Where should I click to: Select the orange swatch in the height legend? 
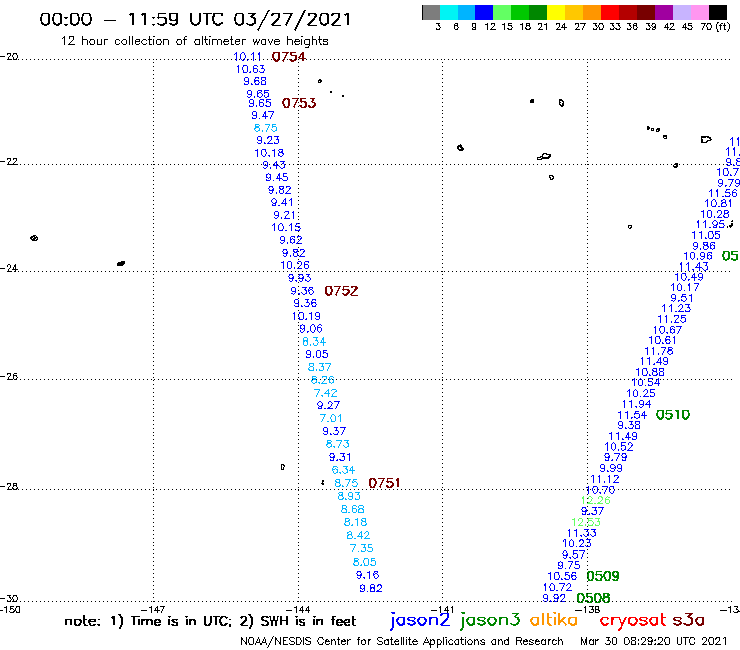point(591,12)
